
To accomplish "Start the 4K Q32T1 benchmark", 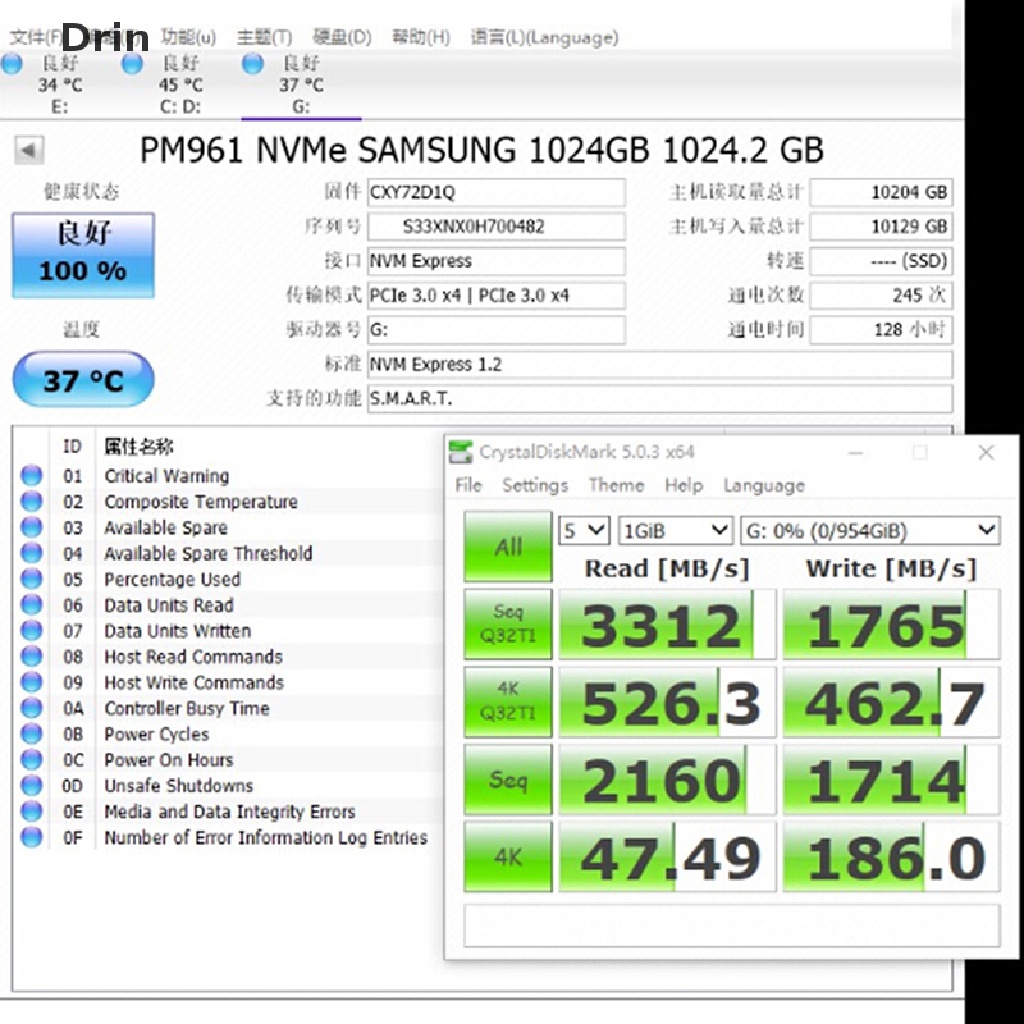I will coord(507,701).
